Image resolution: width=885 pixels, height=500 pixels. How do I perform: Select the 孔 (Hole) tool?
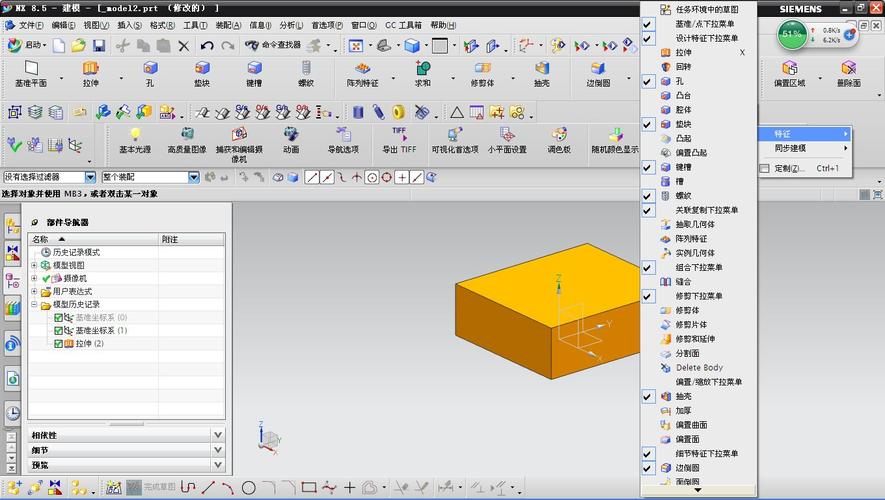pos(149,69)
